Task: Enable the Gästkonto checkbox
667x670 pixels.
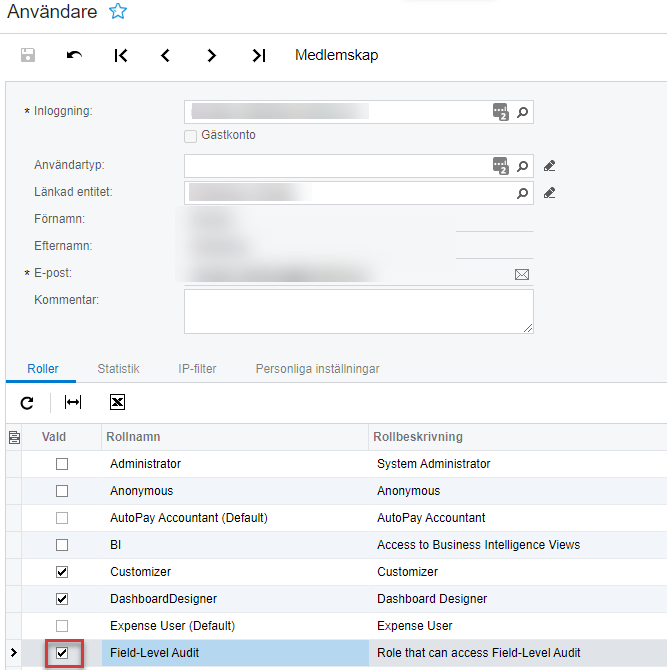Action: click(x=190, y=136)
